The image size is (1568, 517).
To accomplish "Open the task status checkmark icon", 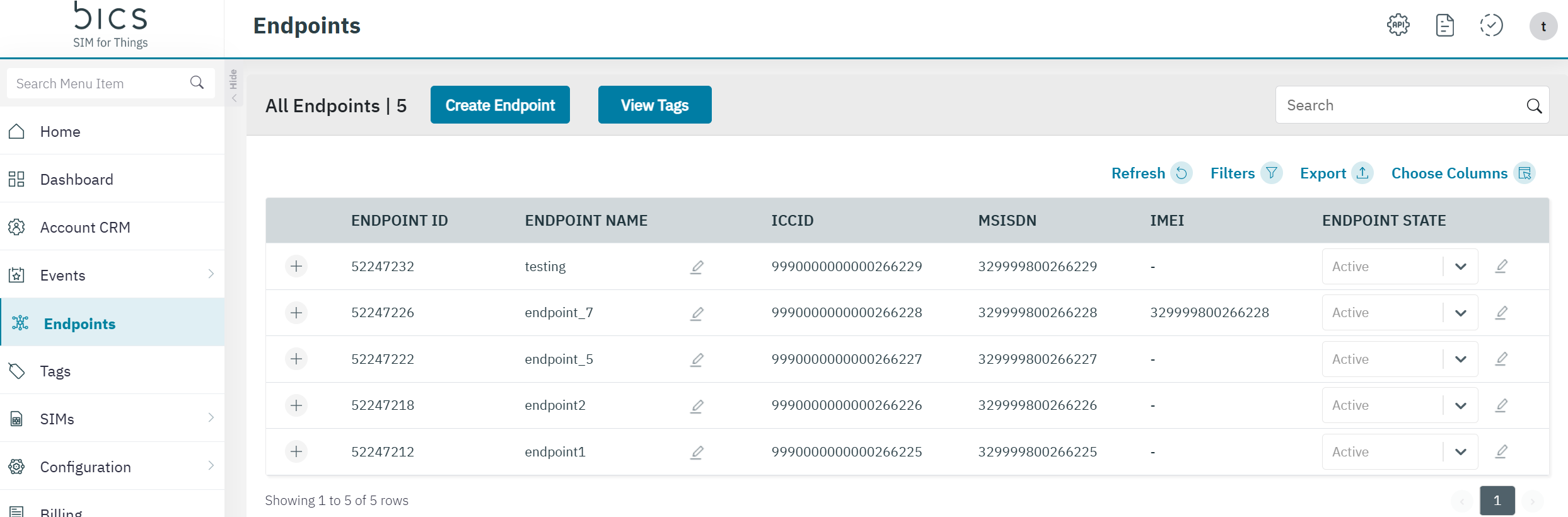I will point(1491,26).
